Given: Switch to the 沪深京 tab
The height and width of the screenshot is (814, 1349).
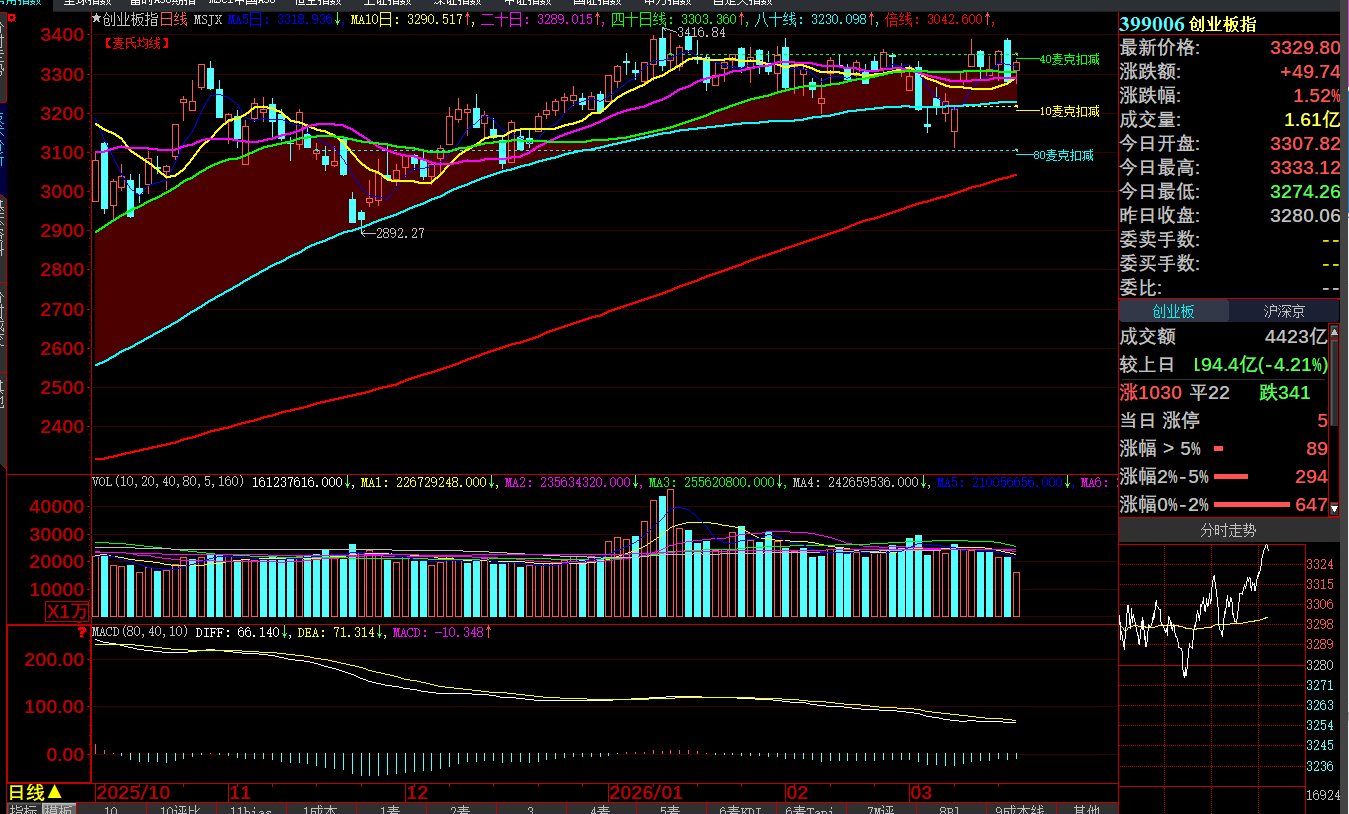Looking at the screenshot, I should (x=1284, y=311).
